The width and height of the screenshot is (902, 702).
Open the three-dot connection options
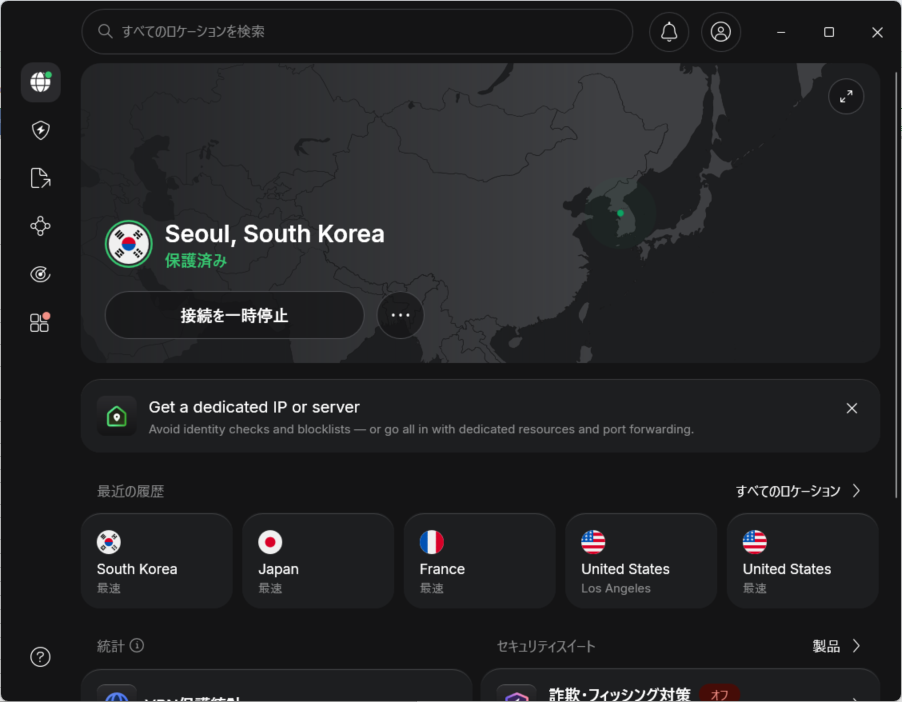(x=400, y=315)
